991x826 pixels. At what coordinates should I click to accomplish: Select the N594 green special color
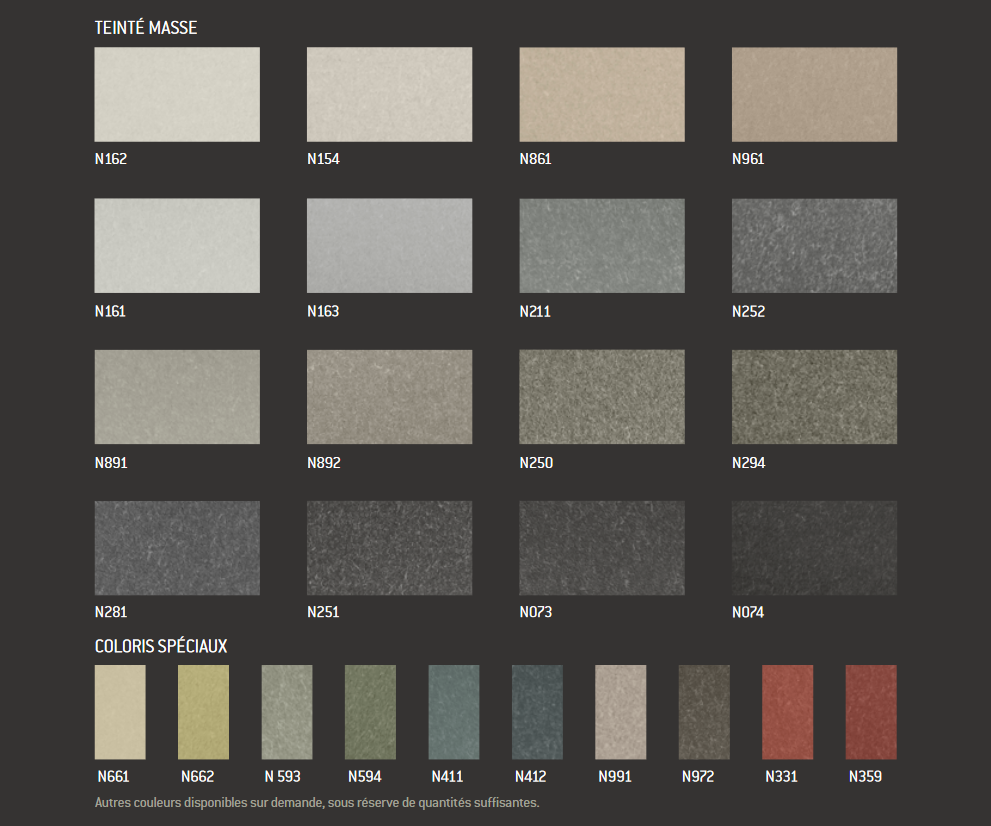coord(370,712)
